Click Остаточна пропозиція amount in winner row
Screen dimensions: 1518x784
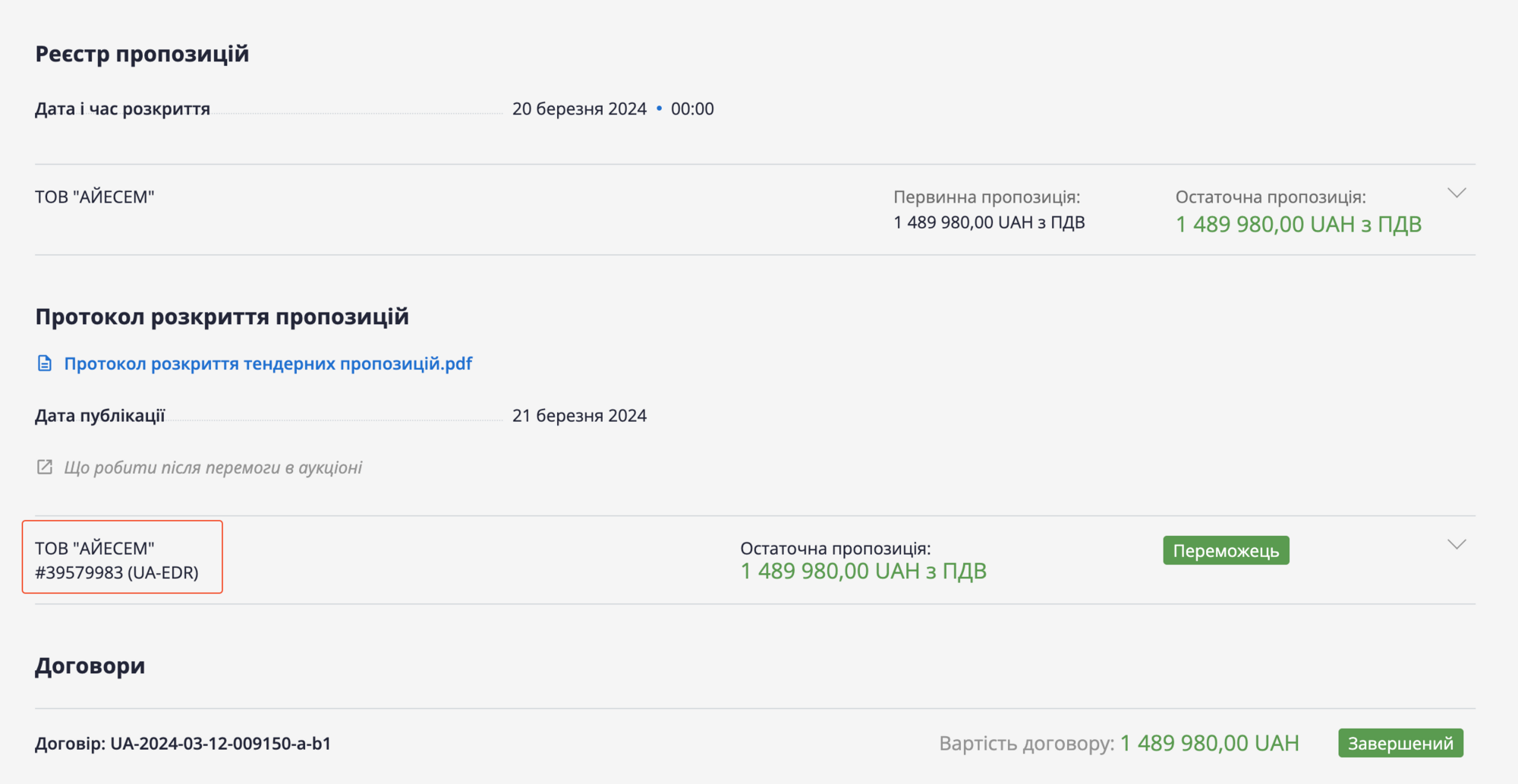tap(863, 571)
